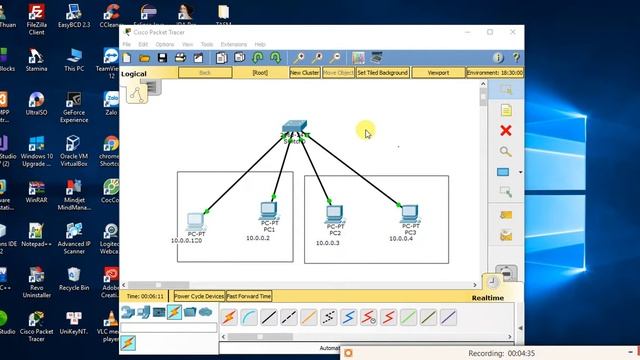
Task: Click the Connections subcategory lightning icon
Action: (x=128, y=343)
